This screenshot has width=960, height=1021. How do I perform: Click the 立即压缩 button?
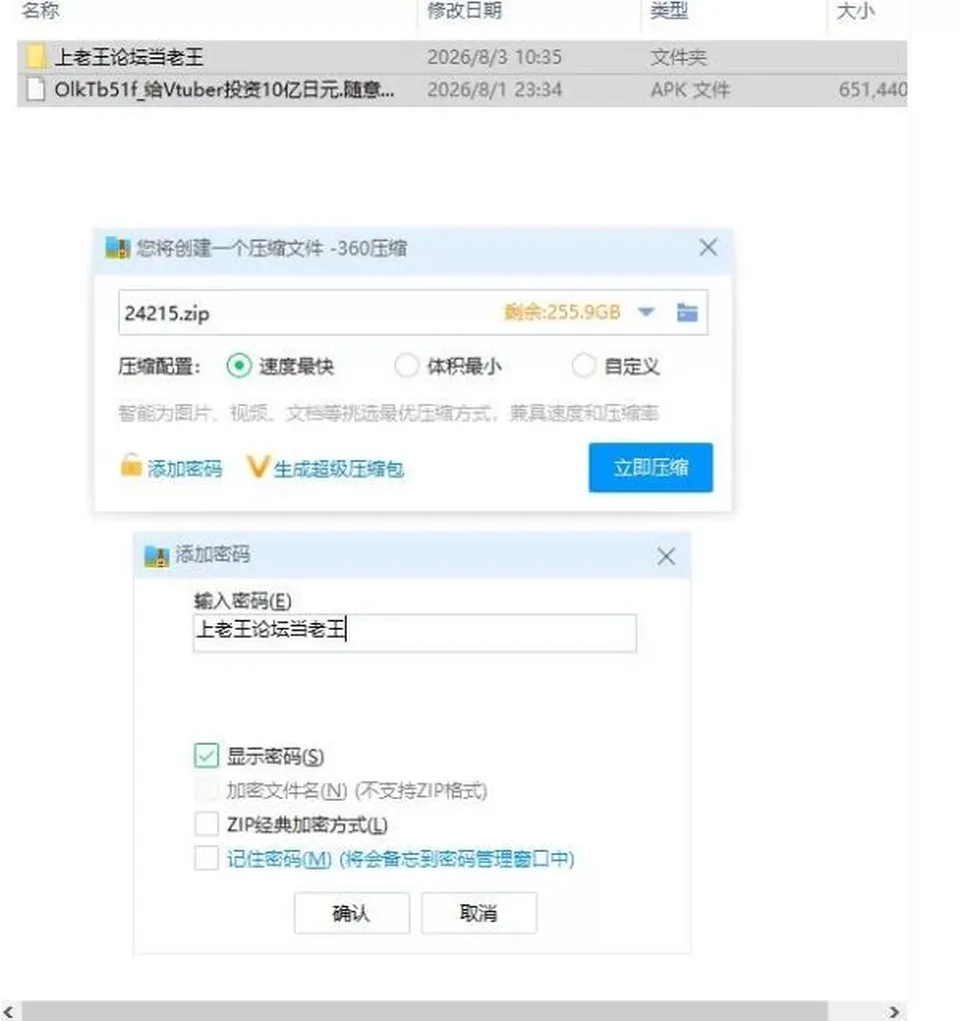point(651,468)
